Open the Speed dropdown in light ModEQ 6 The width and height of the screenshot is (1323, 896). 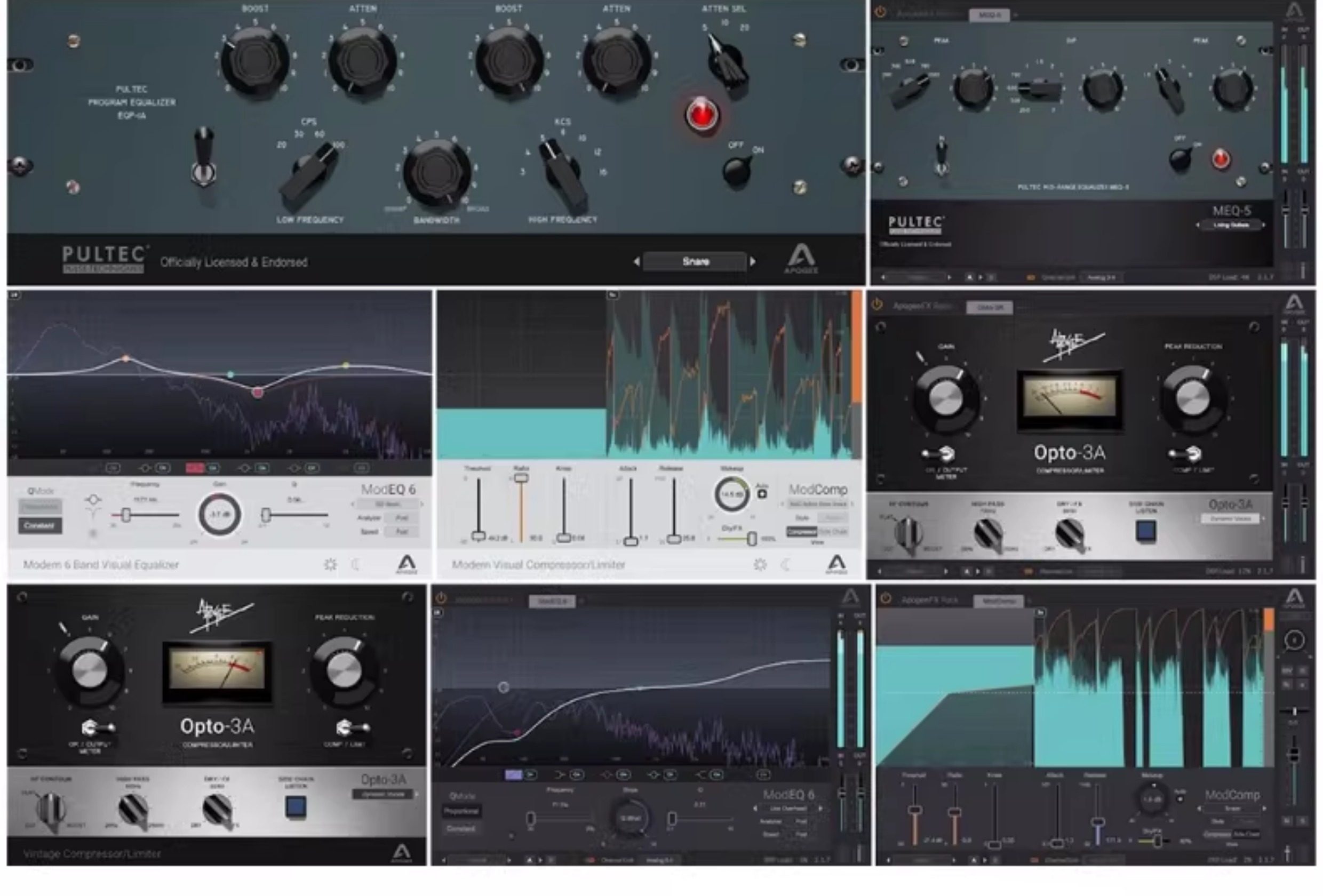tap(402, 532)
